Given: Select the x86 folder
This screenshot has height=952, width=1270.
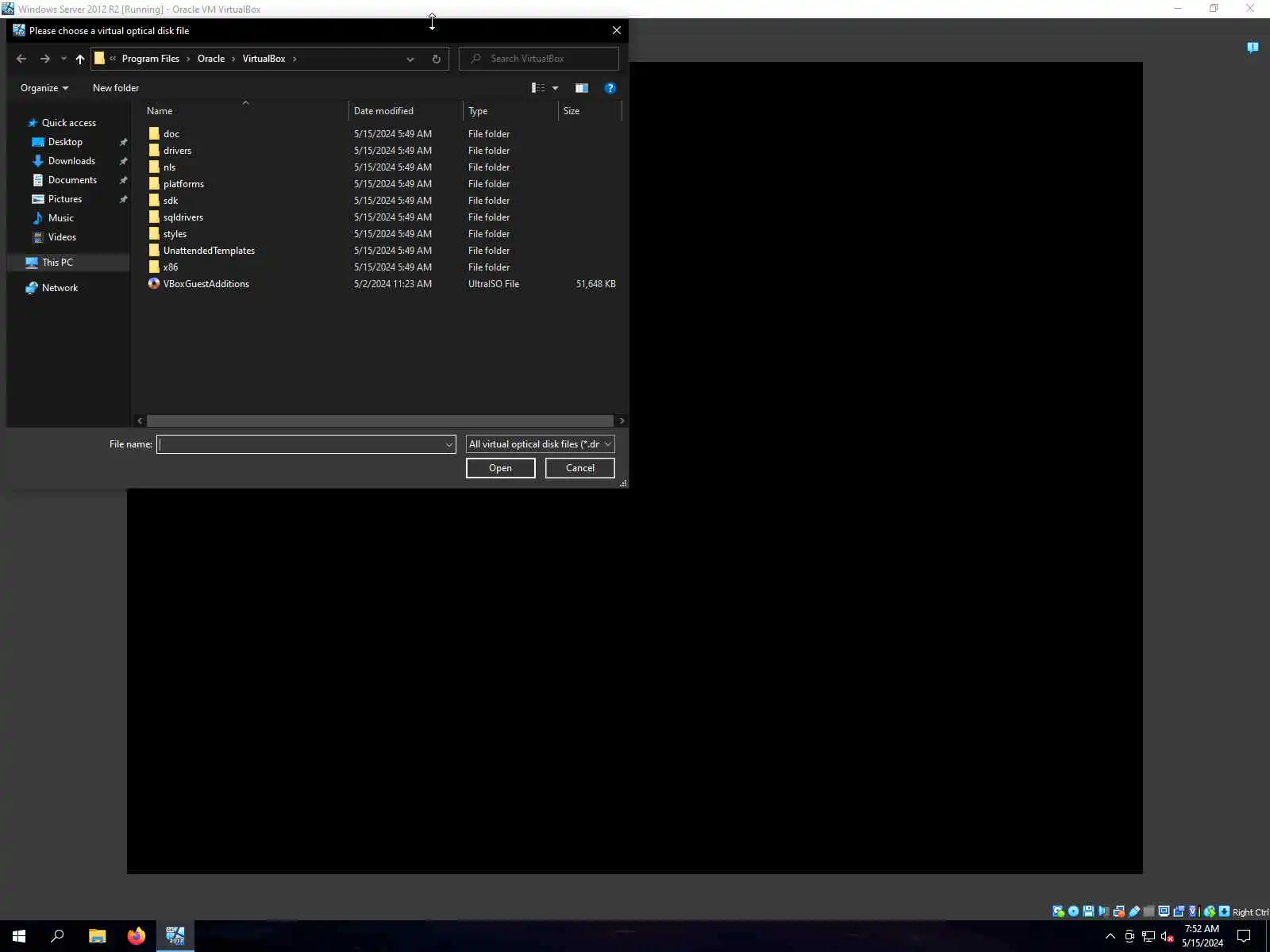Looking at the screenshot, I should (x=171, y=267).
